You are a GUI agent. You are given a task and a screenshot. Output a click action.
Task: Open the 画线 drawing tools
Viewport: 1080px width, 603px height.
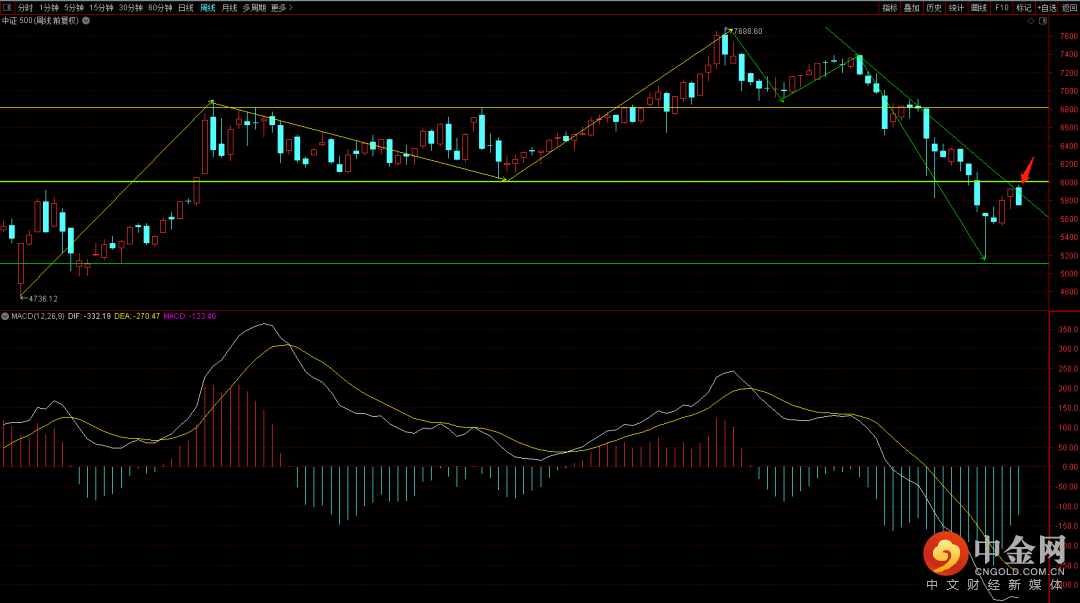979,7
